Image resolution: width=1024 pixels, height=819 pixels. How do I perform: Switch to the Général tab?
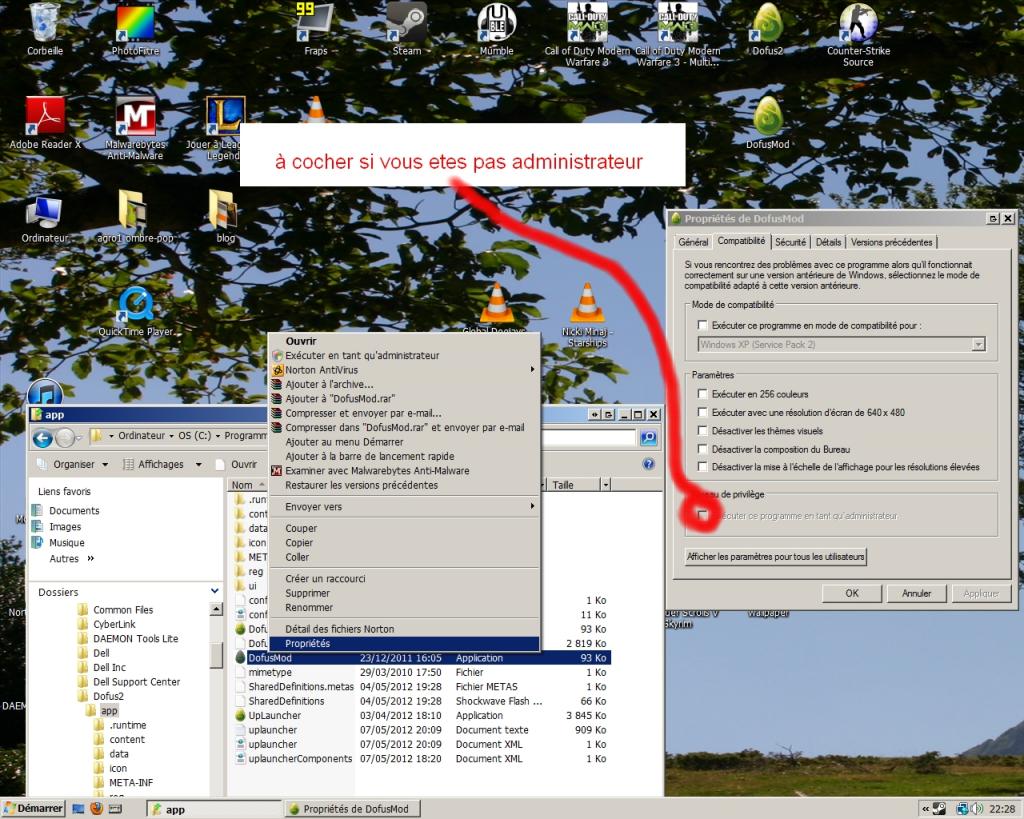tap(693, 242)
